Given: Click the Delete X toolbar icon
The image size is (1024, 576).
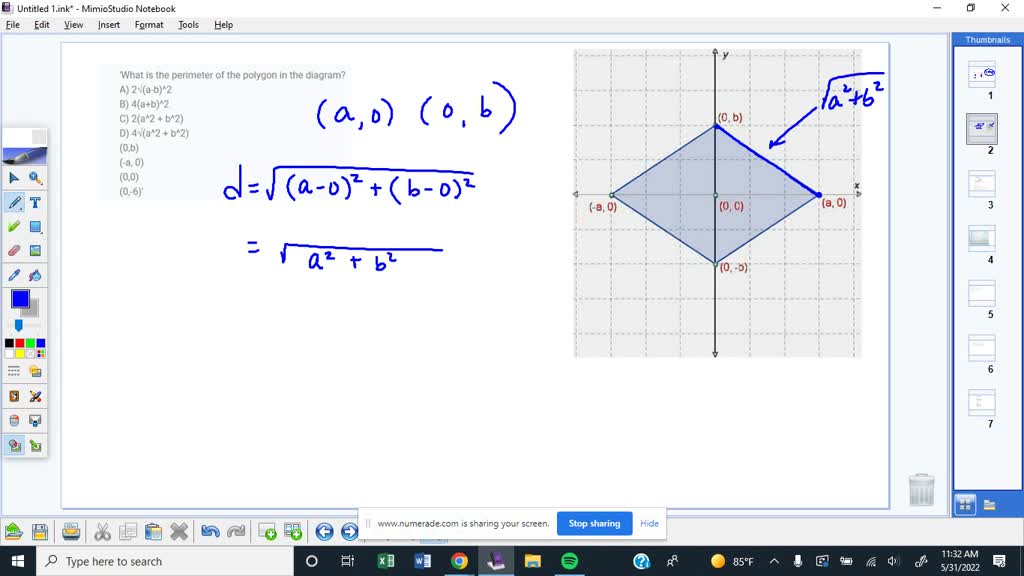Looking at the screenshot, I should (179, 532).
